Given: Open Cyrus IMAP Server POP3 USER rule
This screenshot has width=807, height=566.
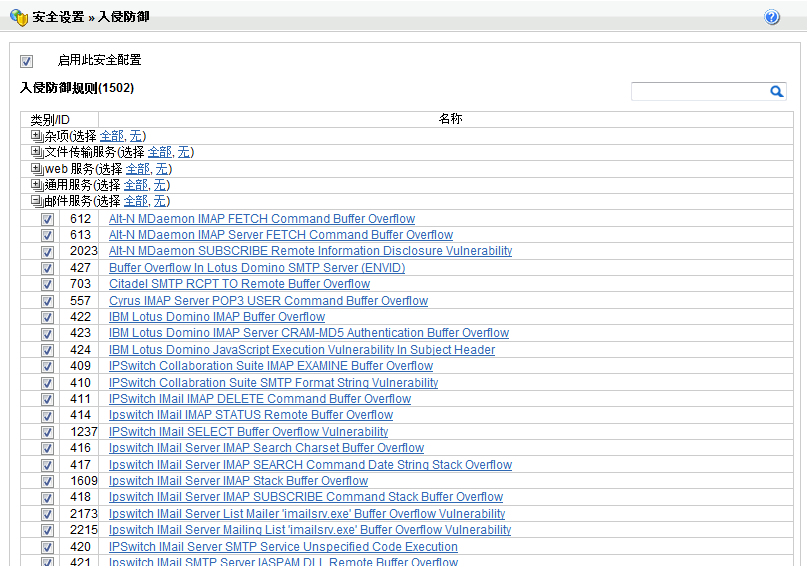Looking at the screenshot, I should (268, 300).
